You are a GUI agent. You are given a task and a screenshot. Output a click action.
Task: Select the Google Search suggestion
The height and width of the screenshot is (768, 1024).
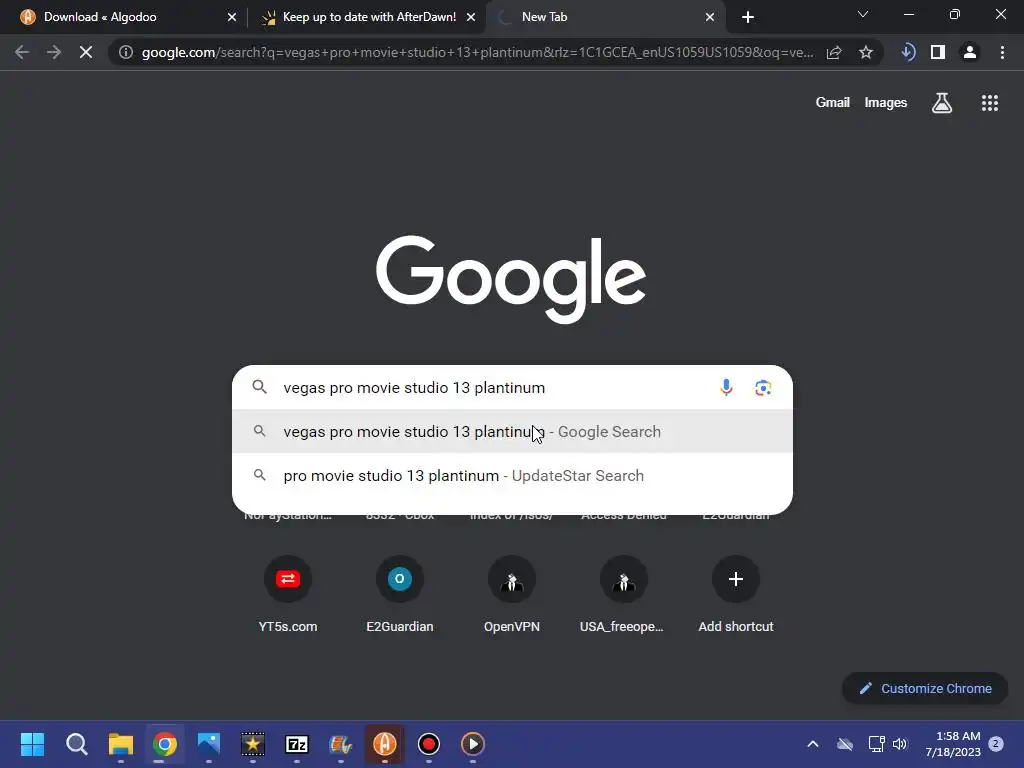(512, 432)
